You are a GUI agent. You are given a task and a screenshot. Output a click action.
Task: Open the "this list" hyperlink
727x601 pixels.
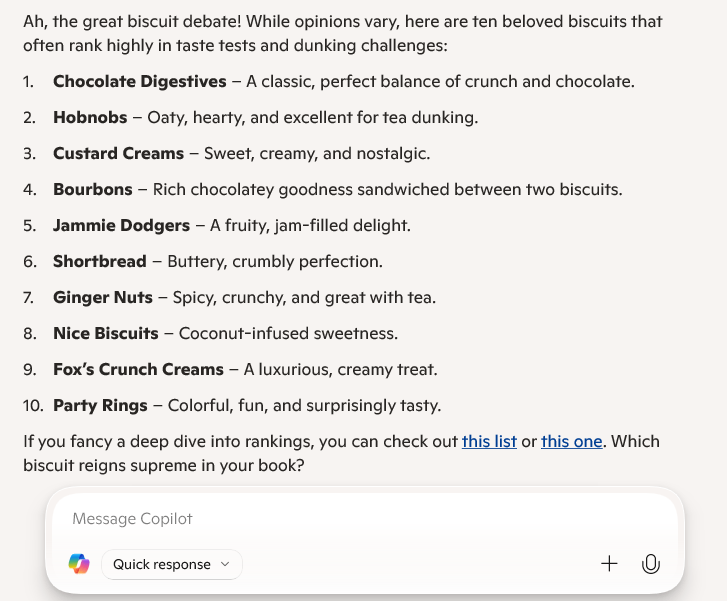(489, 441)
